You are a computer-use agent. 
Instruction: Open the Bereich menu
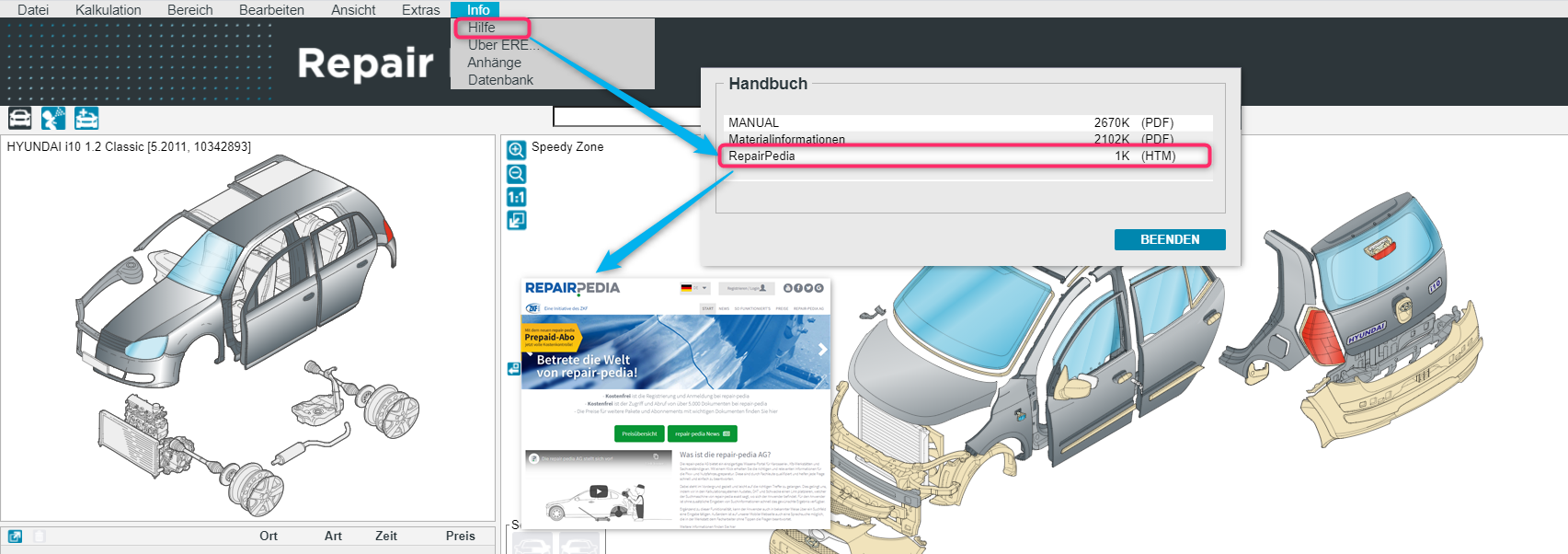190,9
